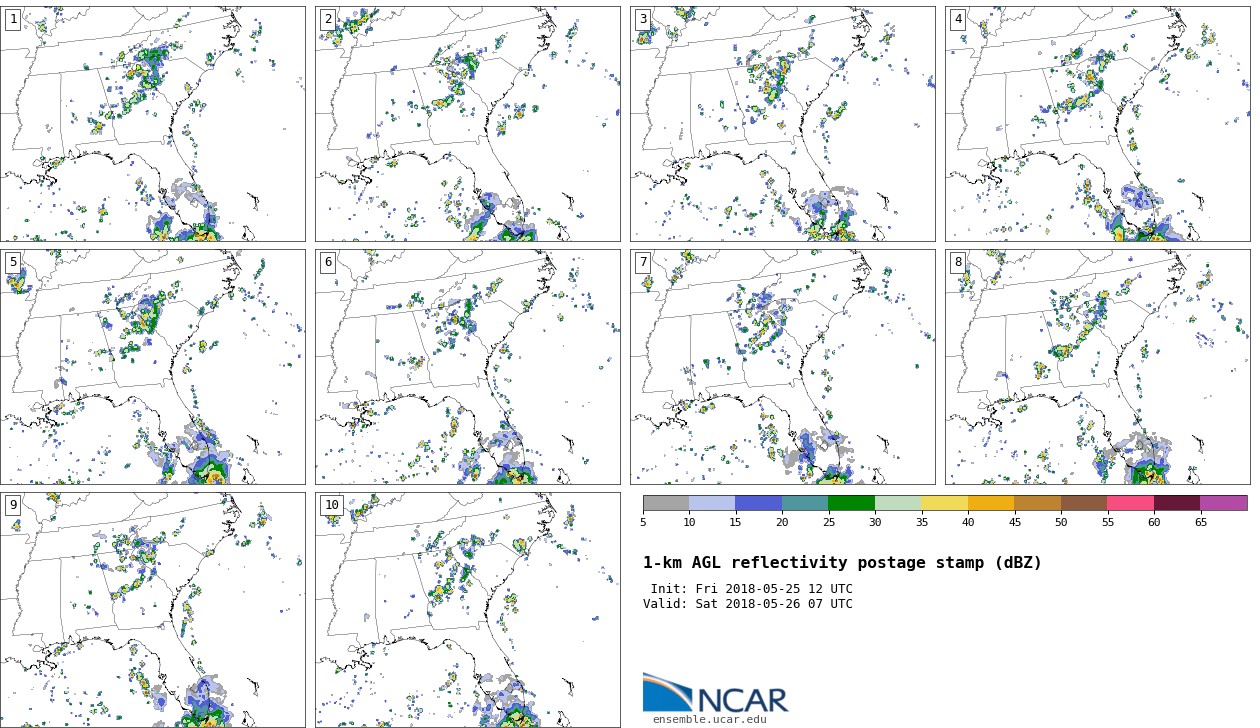Image resolution: width=1260 pixels, height=728 pixels.
Task: Open ensemble member 2 map panel
Action: (x=468, y=124)
